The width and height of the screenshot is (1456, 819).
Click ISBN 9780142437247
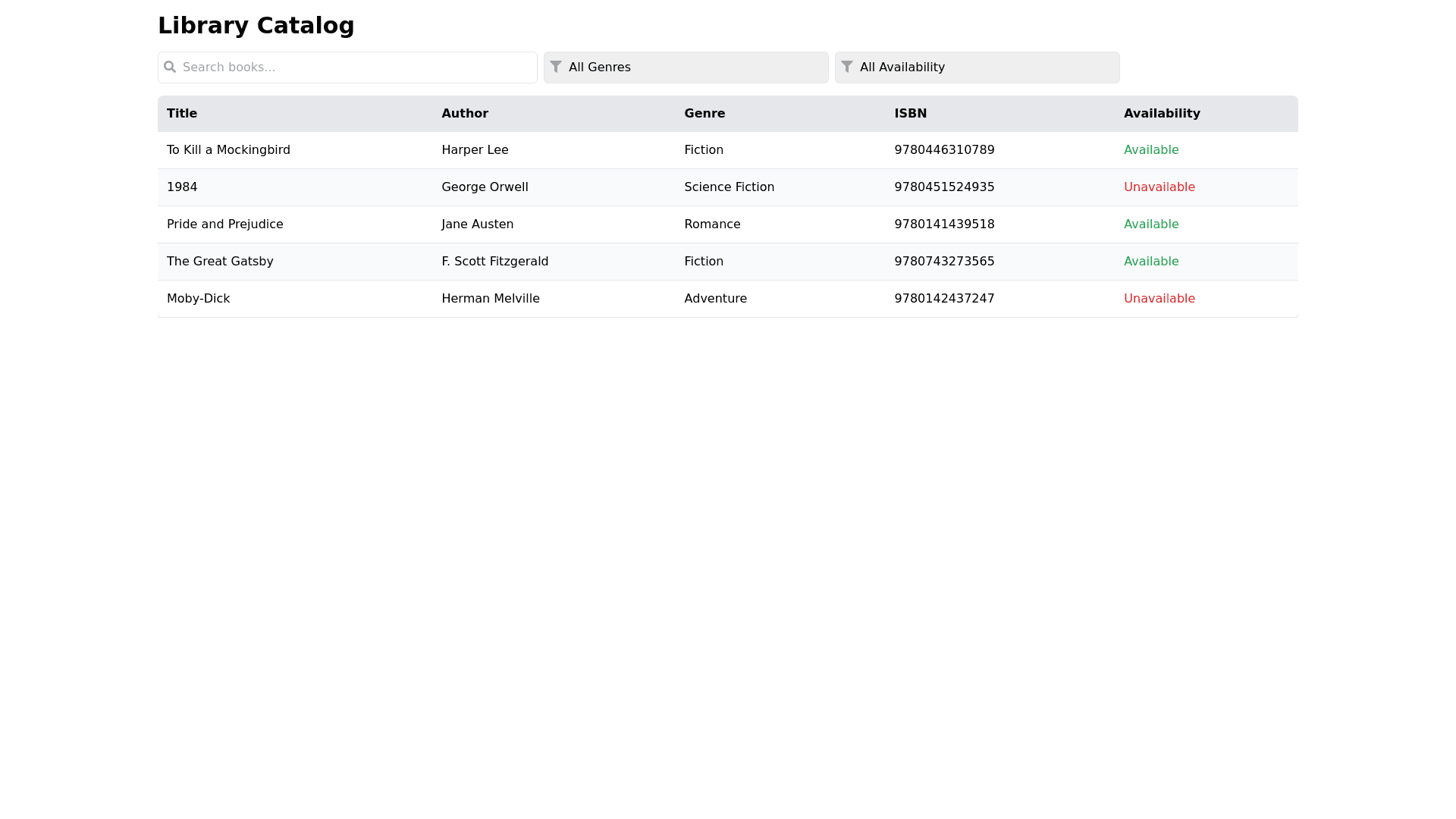(944, 299)
